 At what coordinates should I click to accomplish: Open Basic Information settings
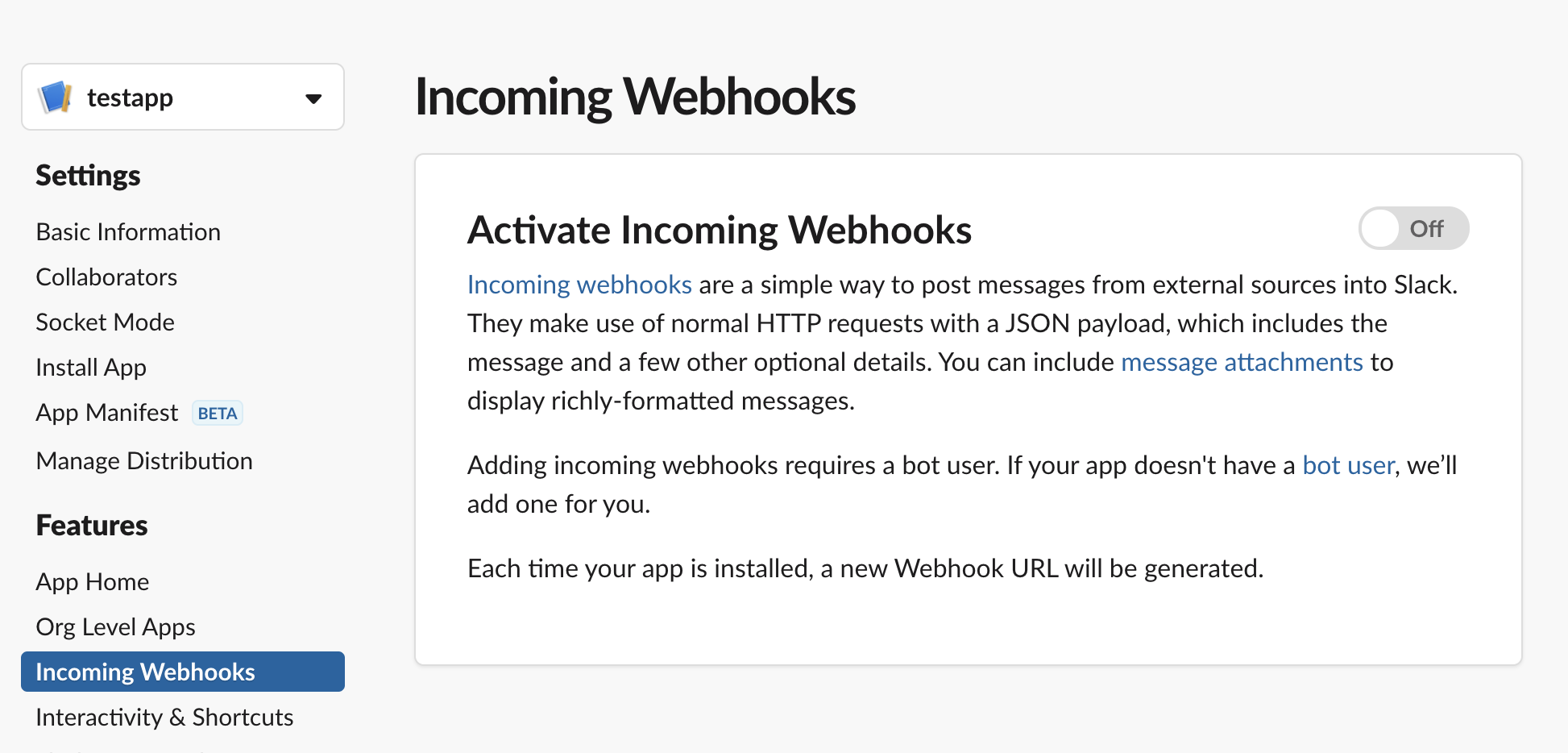(128, 232)
